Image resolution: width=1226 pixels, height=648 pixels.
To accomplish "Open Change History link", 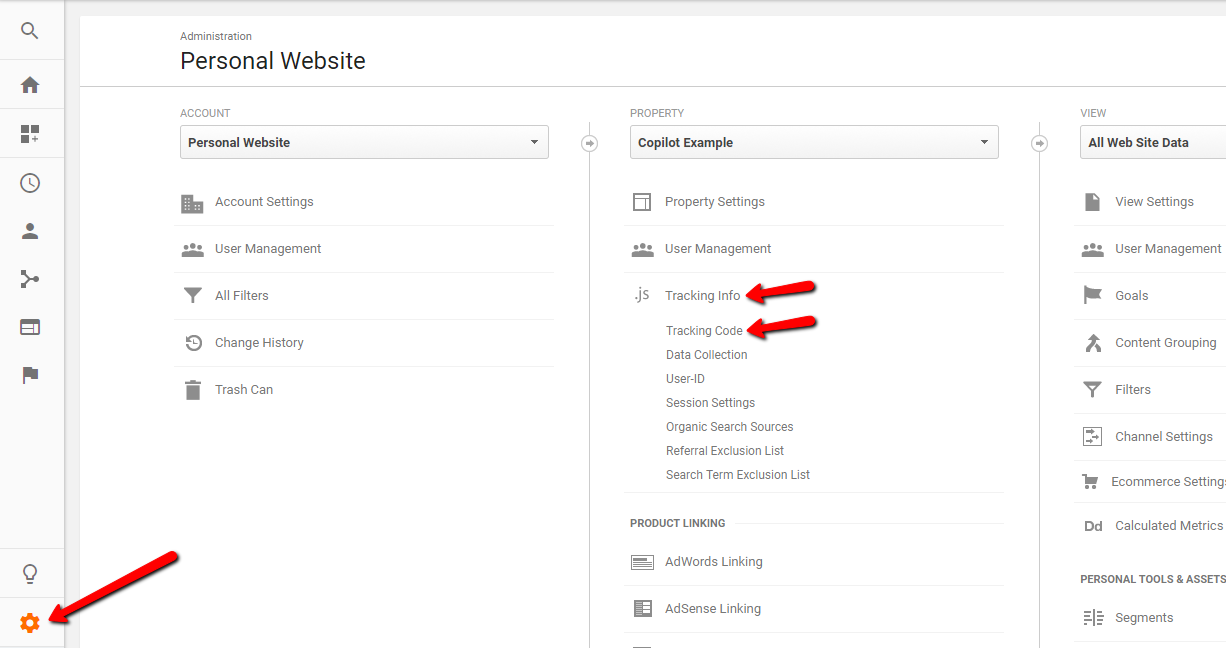I will (259, 343).
